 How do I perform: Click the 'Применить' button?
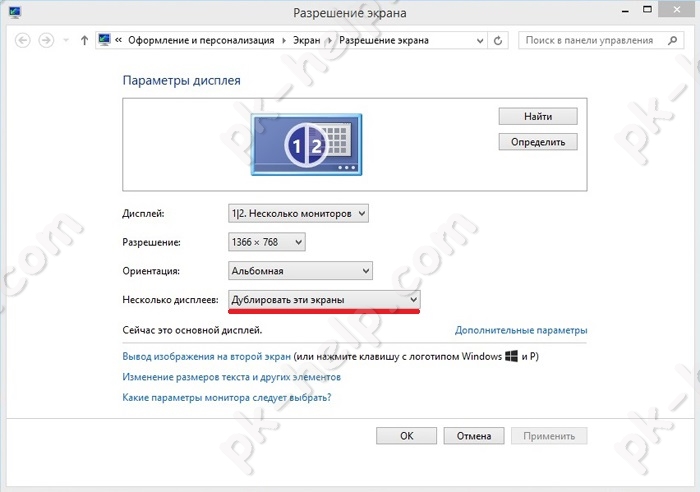point(549,436)
